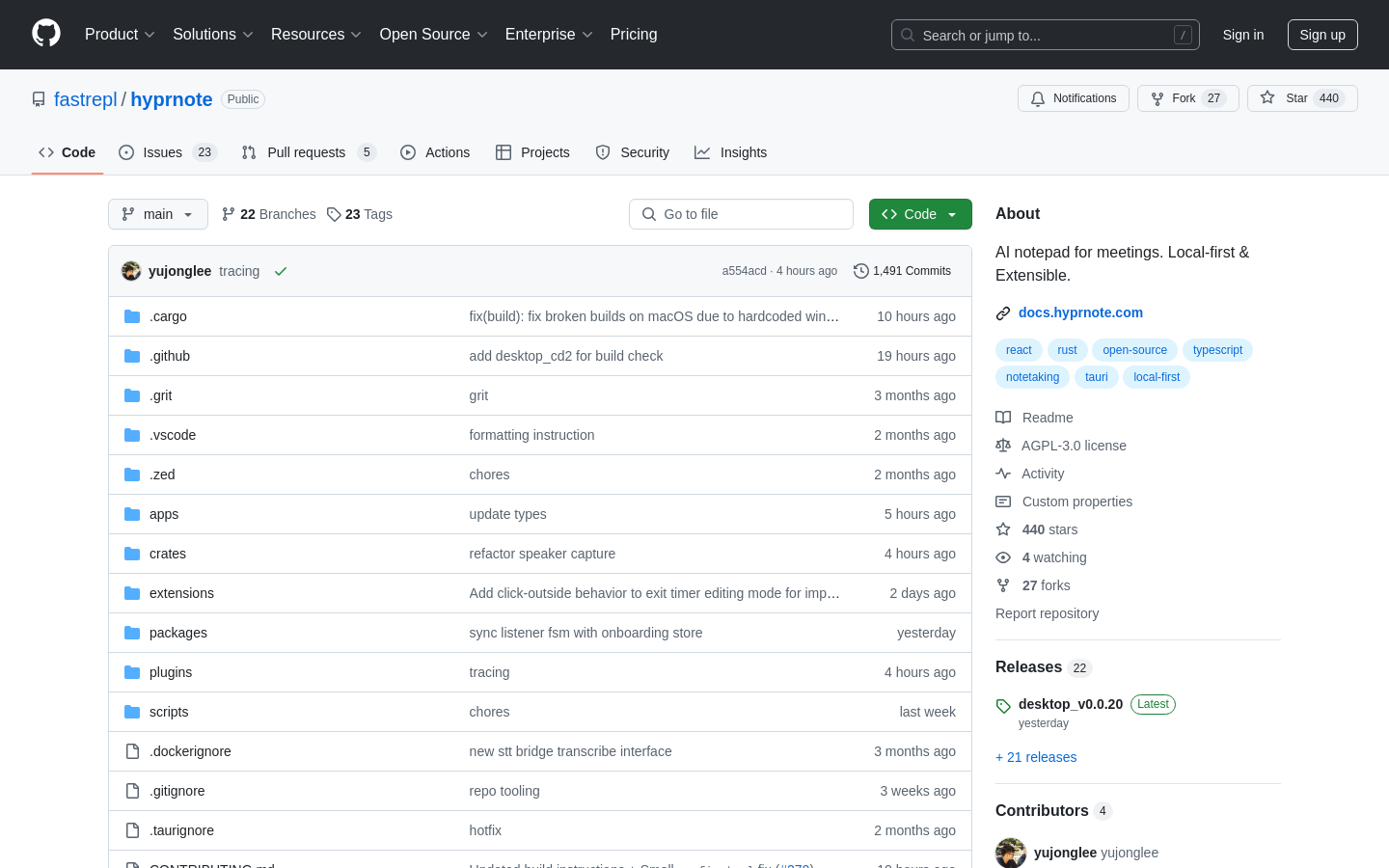Image resolution: width=1389 pixels, height=868 pixels.
Task: Click the Go to file input
Action: [741, 214]
